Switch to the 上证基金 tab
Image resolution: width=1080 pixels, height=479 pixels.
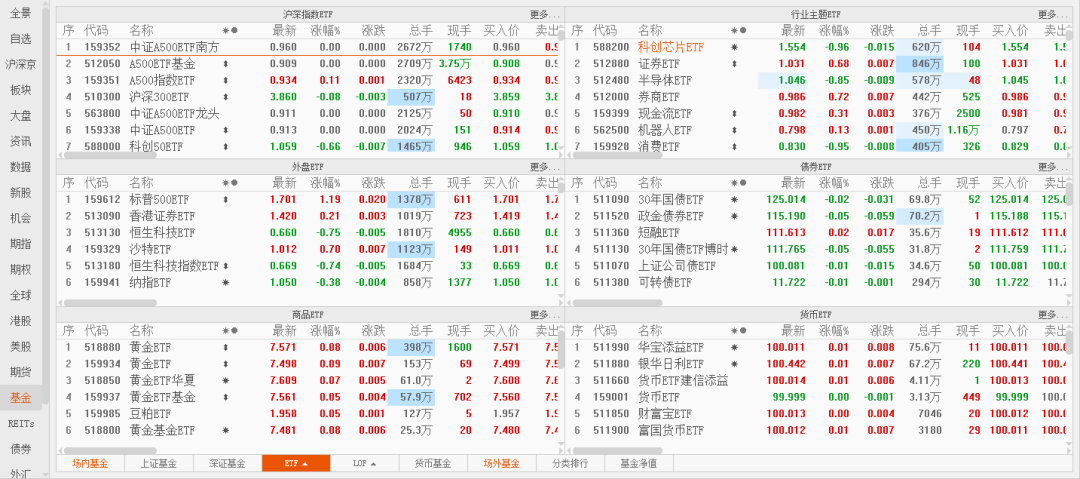[x=158, y=463]
